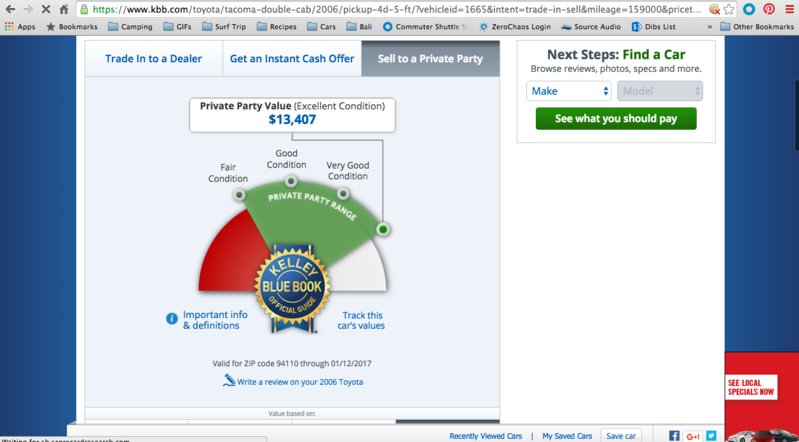Switch to Get an Instant Cash Offer tab

292,59
